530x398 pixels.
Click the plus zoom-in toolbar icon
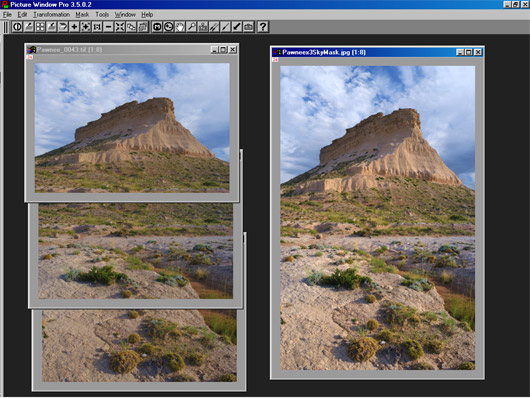click(x=74, y=27)
